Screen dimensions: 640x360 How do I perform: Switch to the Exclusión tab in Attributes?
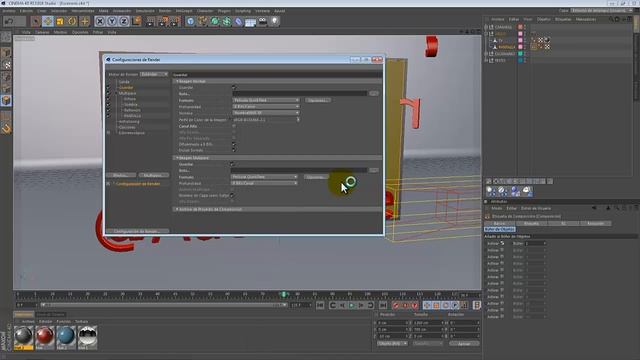point(596,223)
